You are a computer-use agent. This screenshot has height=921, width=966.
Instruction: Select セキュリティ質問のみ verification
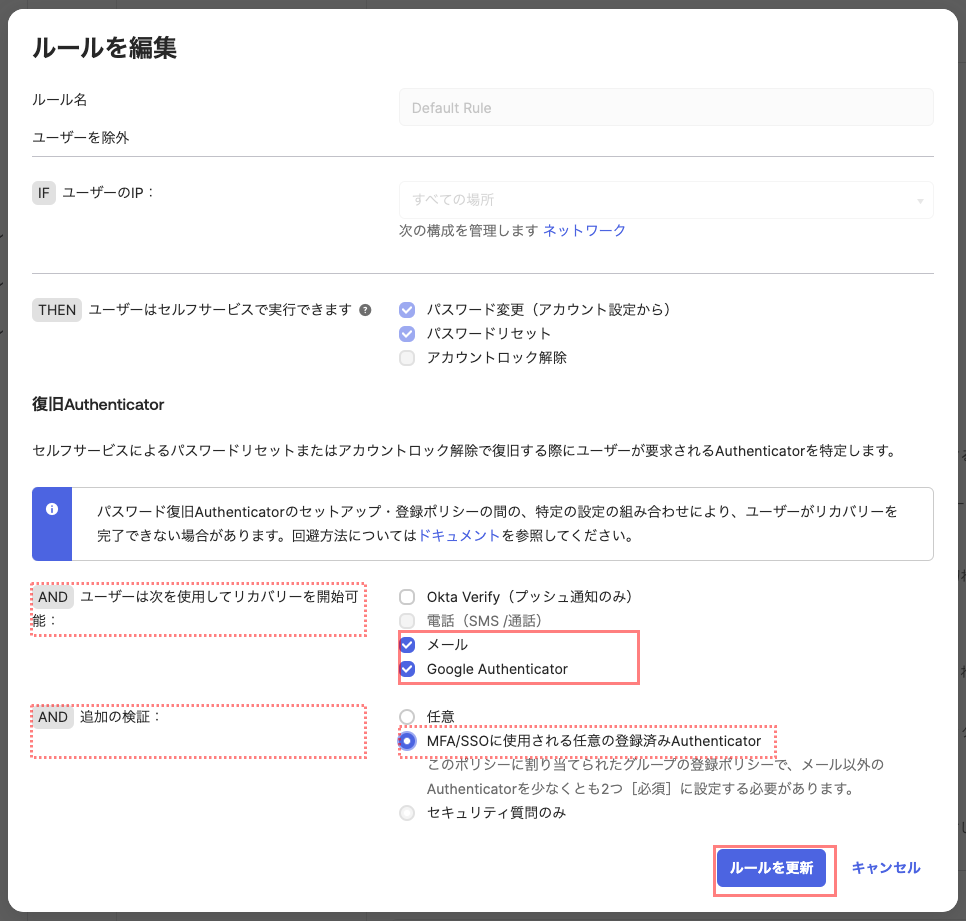click(x=406, y=812)
